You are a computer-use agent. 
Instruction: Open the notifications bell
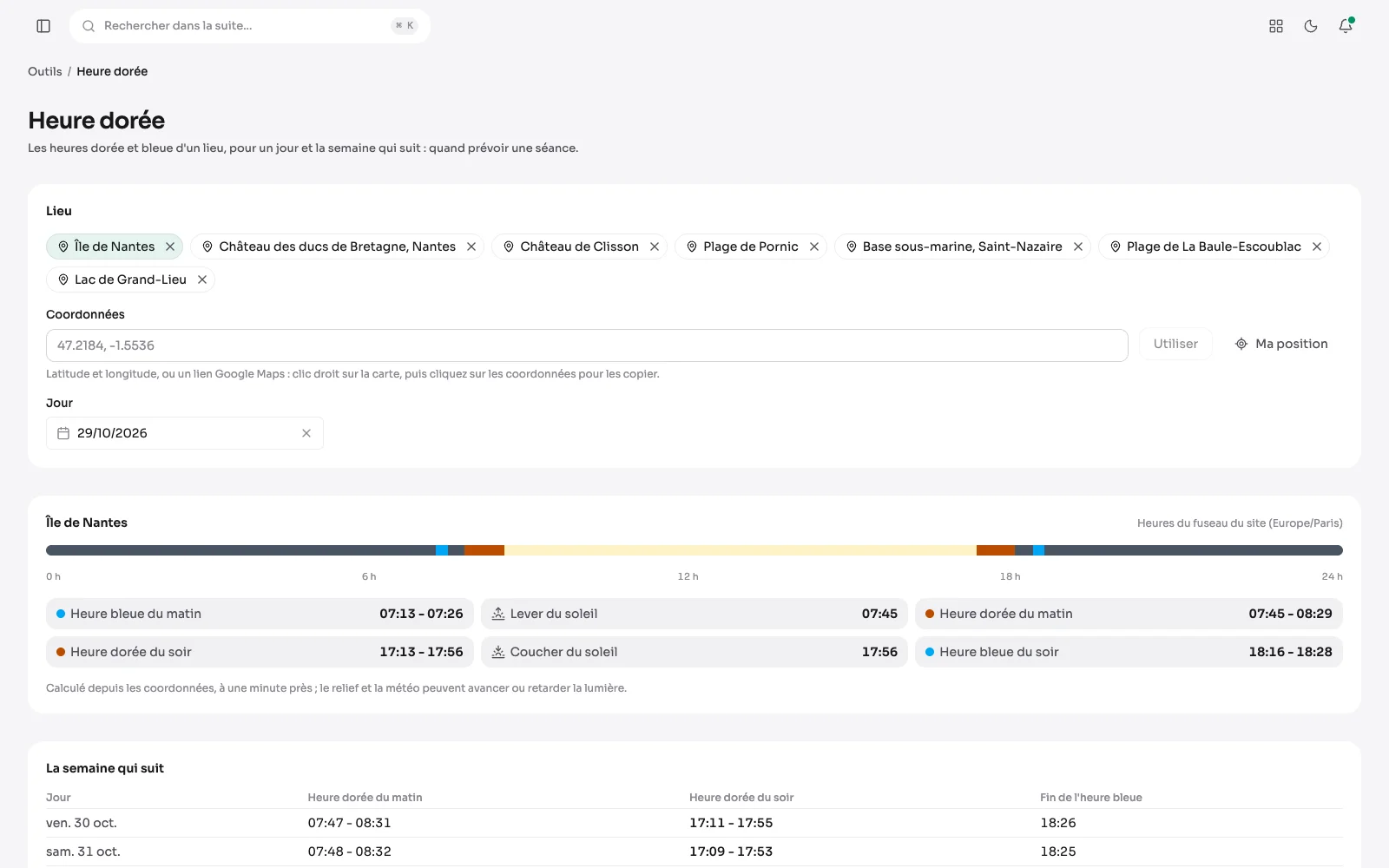(x=1346, y=26)
